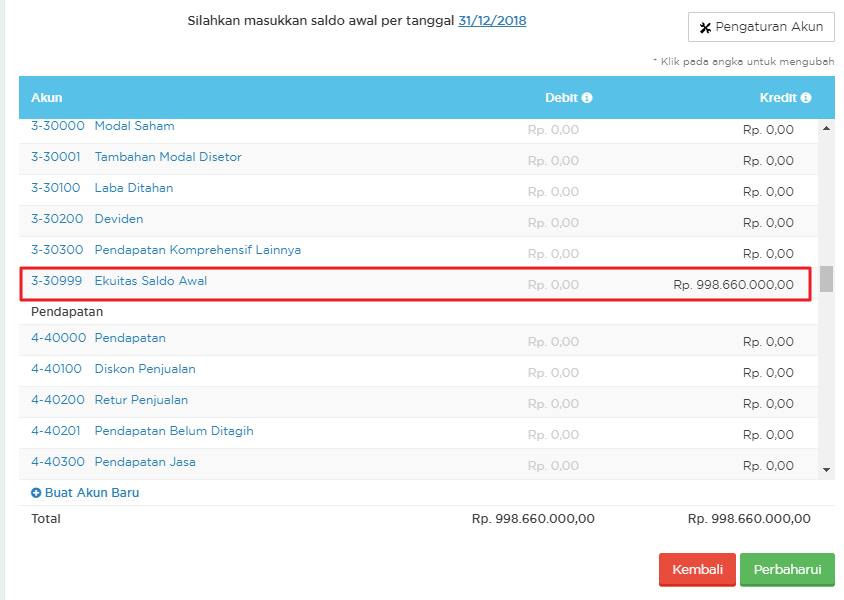Image resolution: width=844 pixels, height=600 pixels.
Task: Open the Tambahan Modal Disetor account
Action: (x=167, y=157)
